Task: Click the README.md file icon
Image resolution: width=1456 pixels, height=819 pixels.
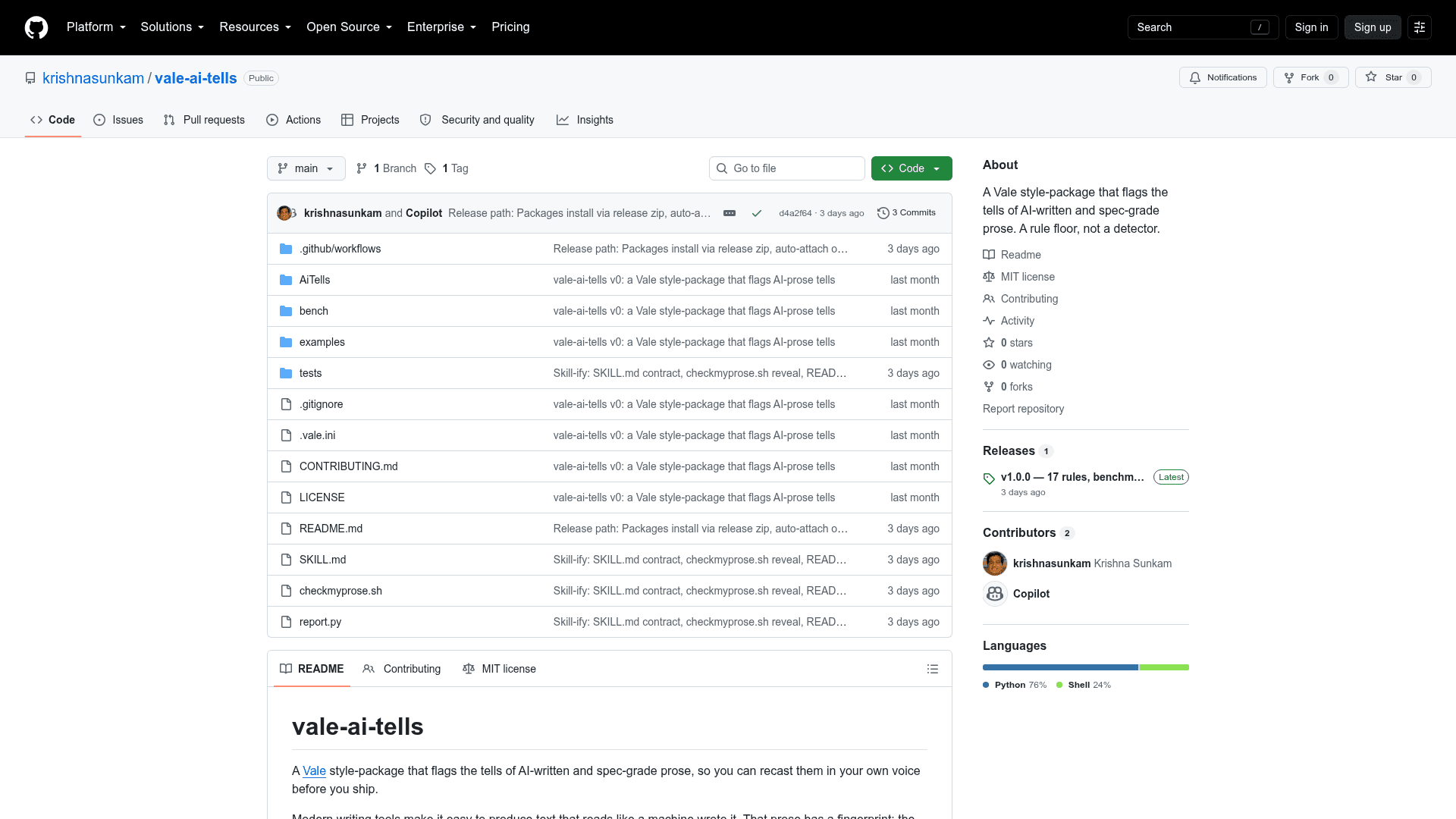Action: coord(286,529)
